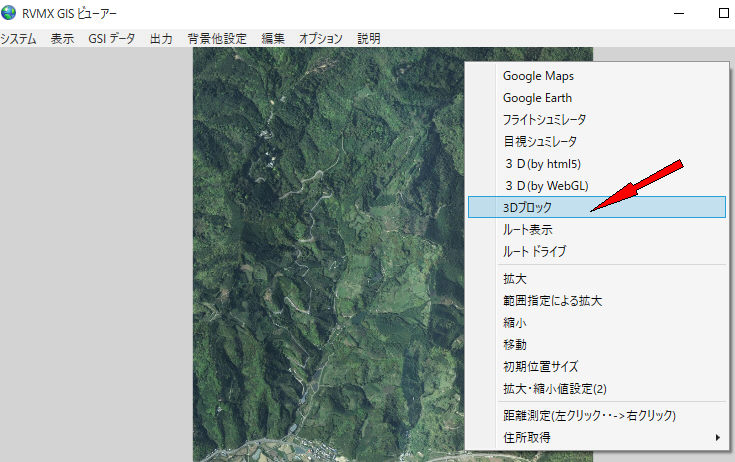Open the 説明 menu
This screenshot has height=462, width=735.
pos(368,39)
